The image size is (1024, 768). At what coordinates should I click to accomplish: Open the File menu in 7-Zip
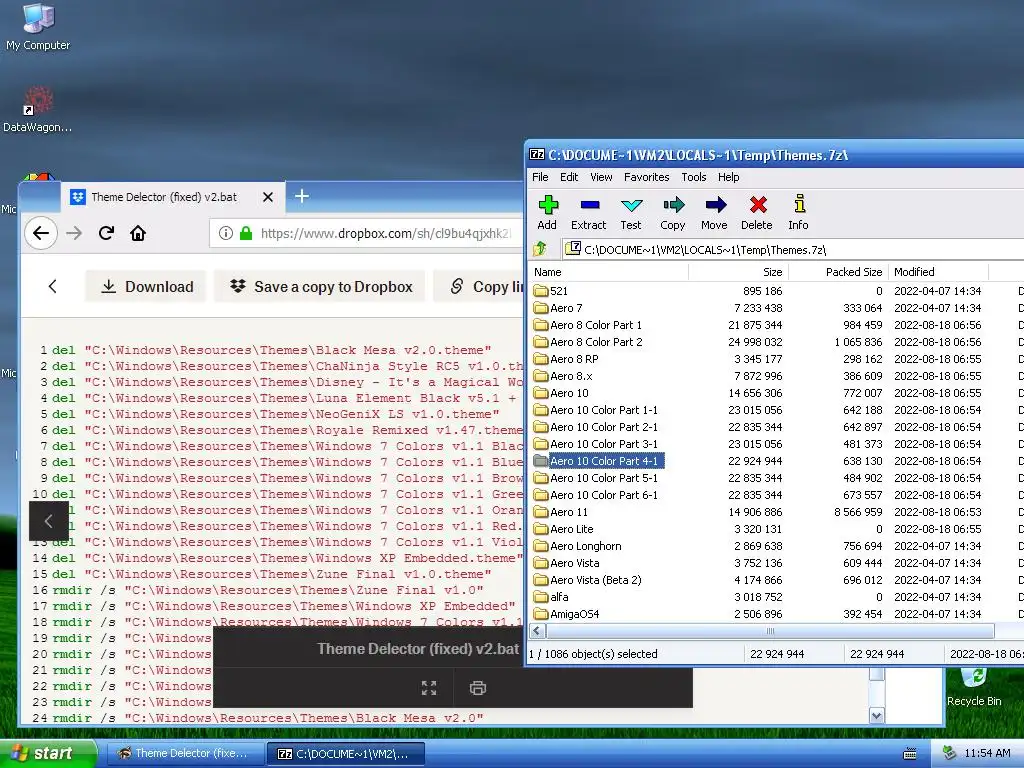pyautogui.click(x=540, y=177)
